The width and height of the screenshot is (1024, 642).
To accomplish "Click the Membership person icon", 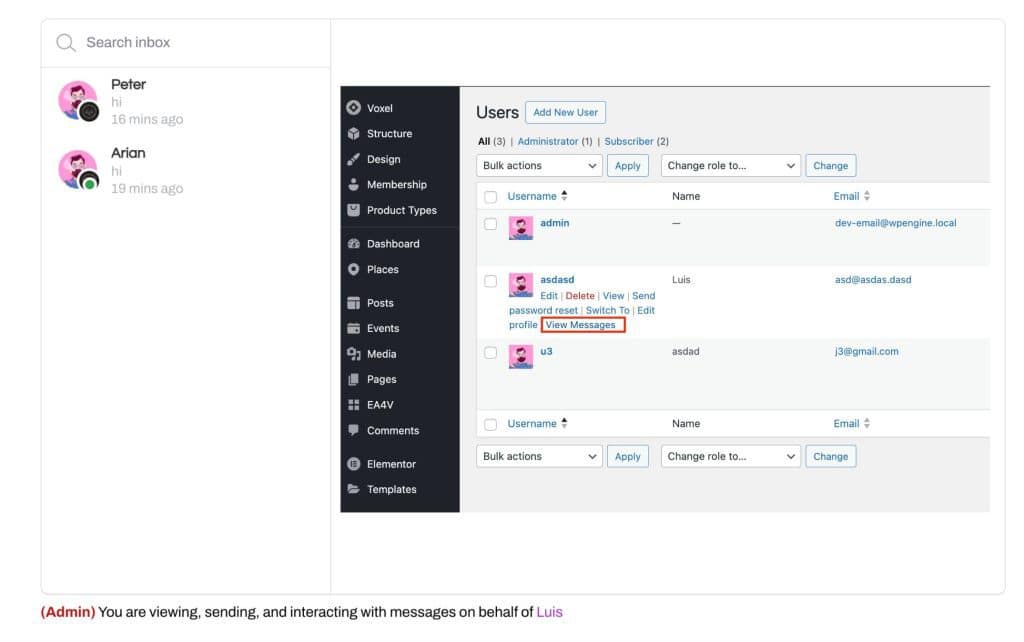I will (353, 185).
